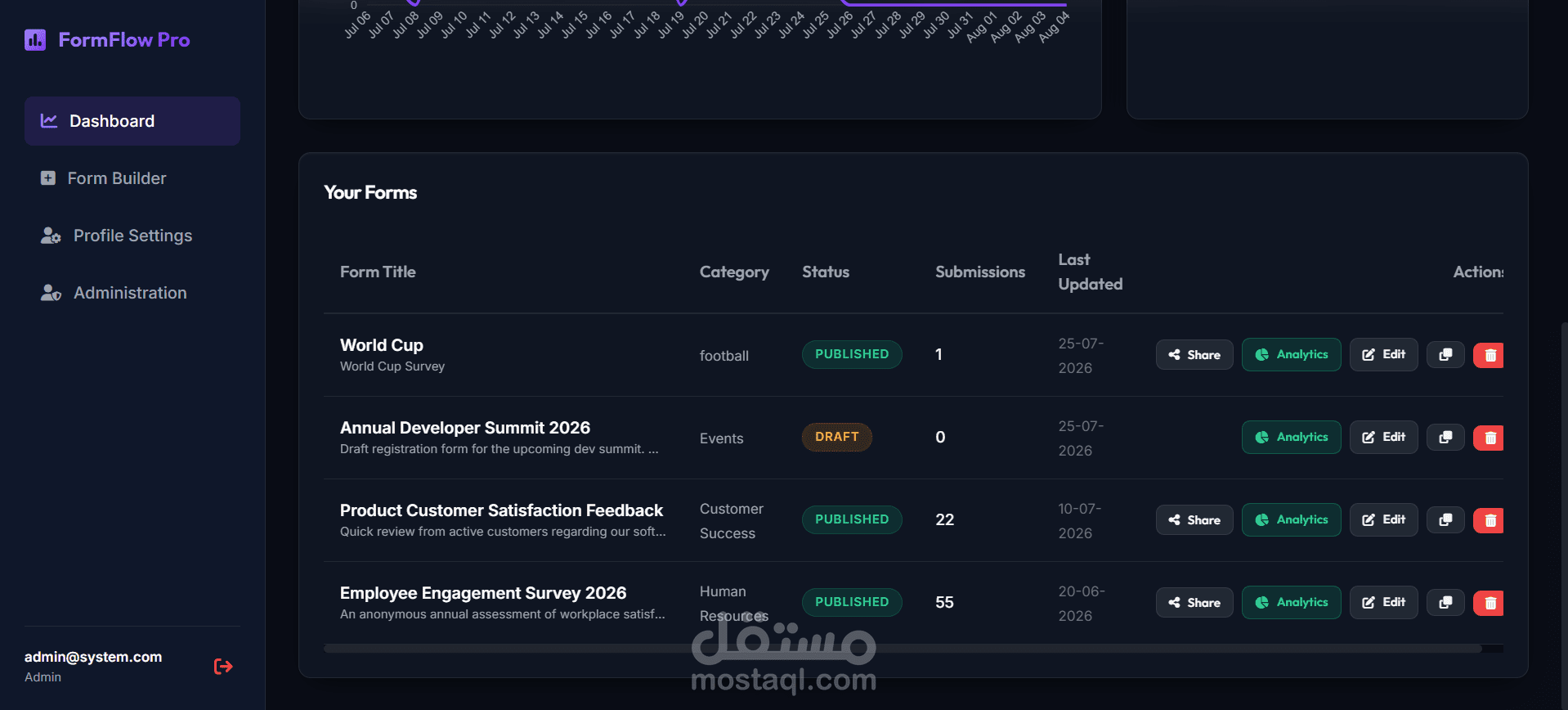Edit Annual Developer Summit 2026 form
Image resolution: width=1568 pixels, height=710 pixels.
1384,438
